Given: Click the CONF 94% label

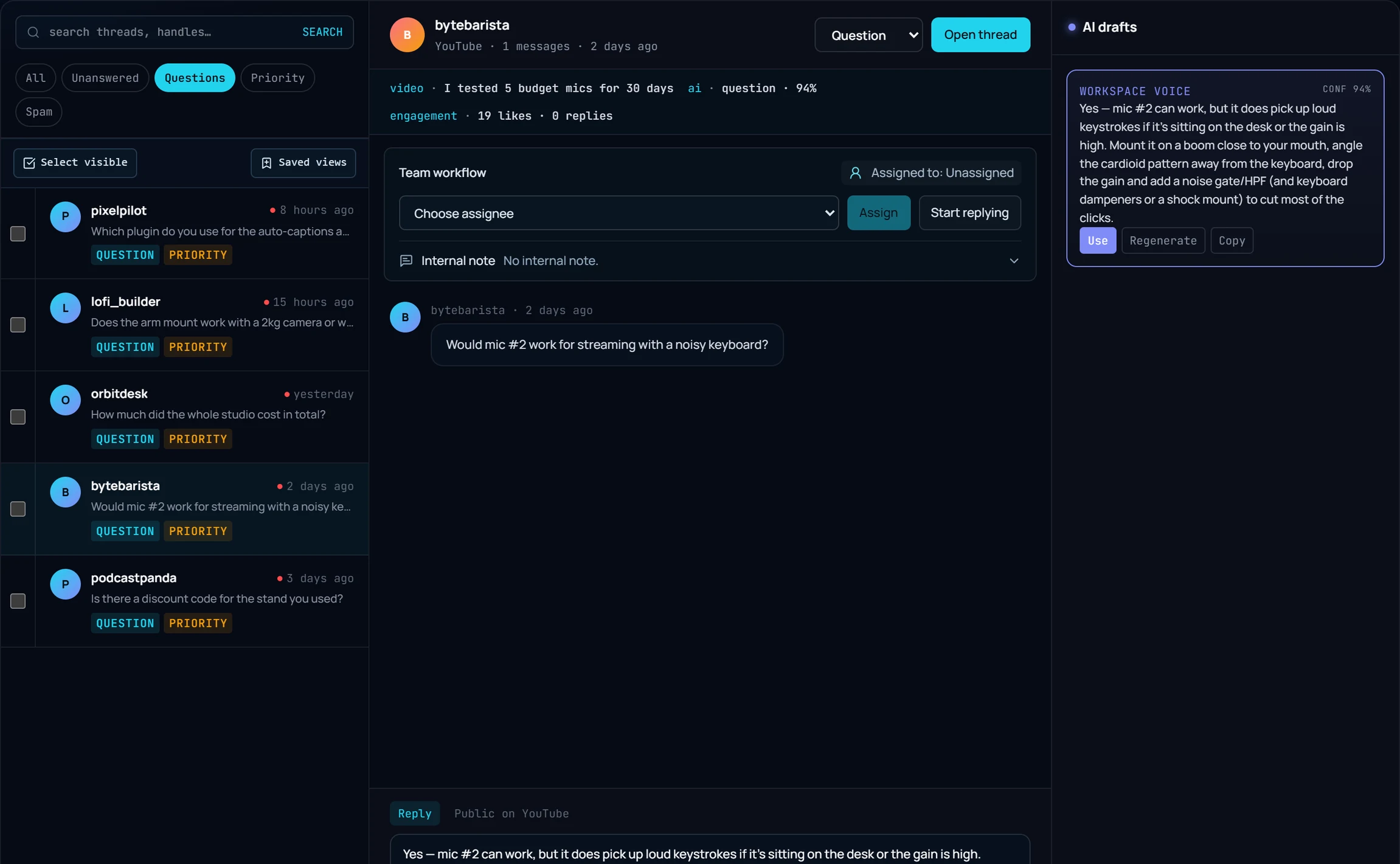Looking at the screenshot, I should [x=1346, y=89].
